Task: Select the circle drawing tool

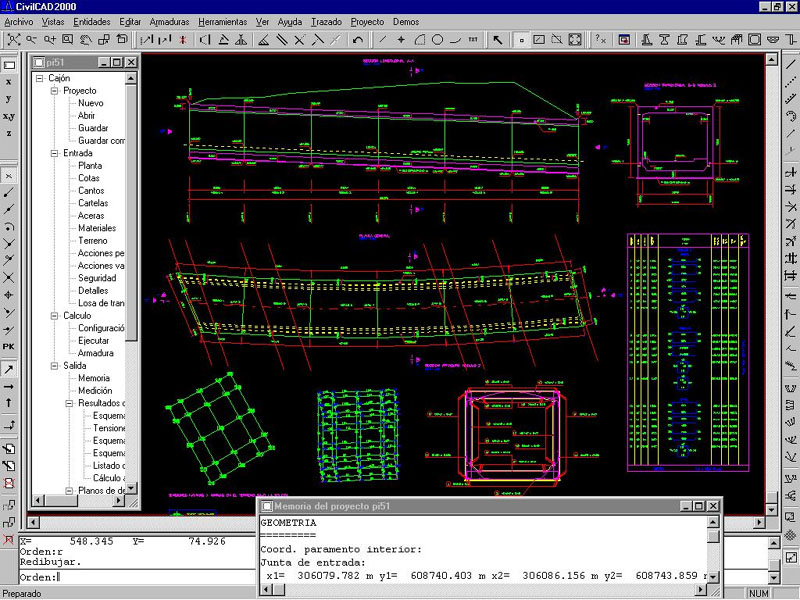Action: pyautogui.click(x=437, y=40)
